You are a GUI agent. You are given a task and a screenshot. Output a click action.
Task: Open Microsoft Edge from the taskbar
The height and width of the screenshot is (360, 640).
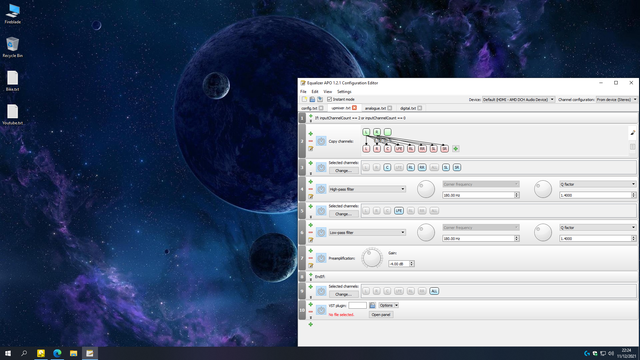[x=57, y=353]
